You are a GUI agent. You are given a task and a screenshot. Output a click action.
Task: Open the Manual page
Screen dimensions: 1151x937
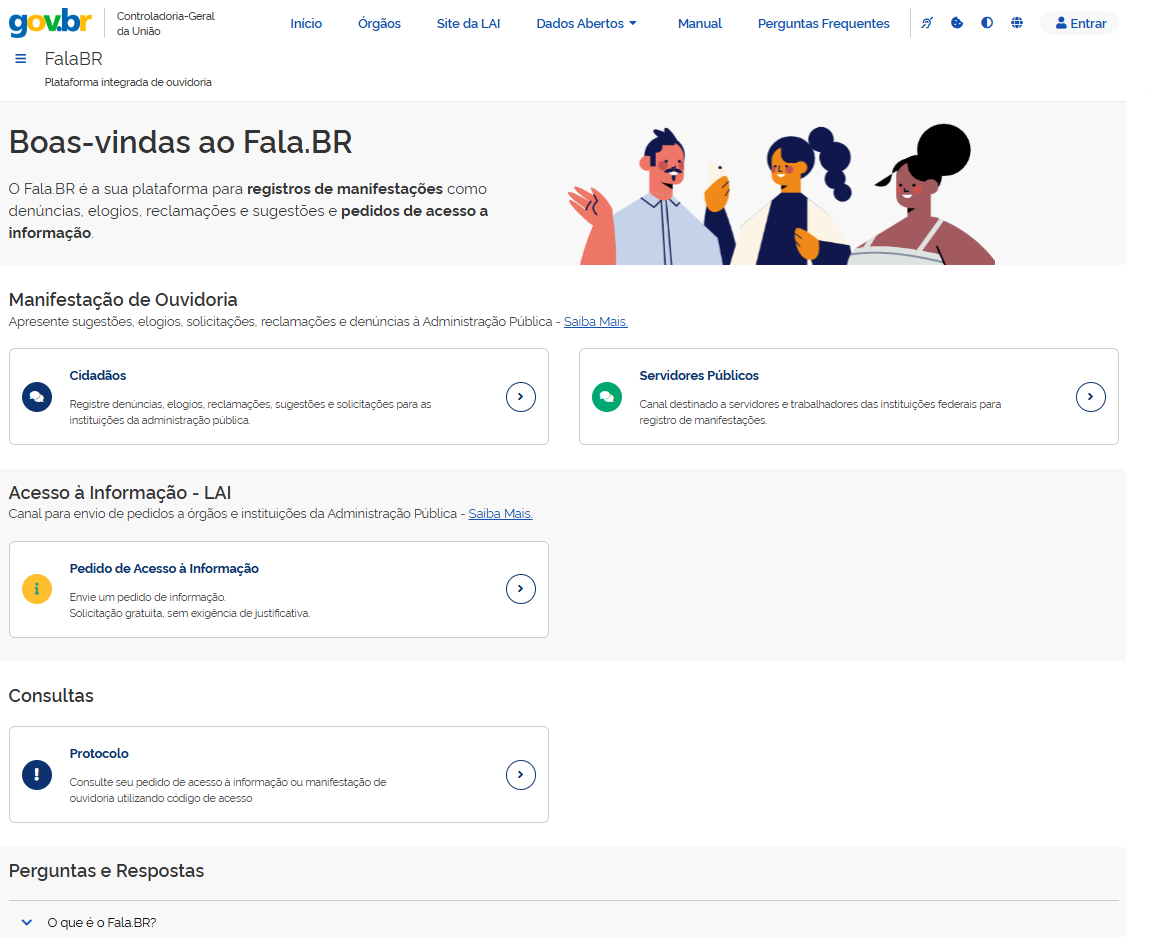pos(699,23)
